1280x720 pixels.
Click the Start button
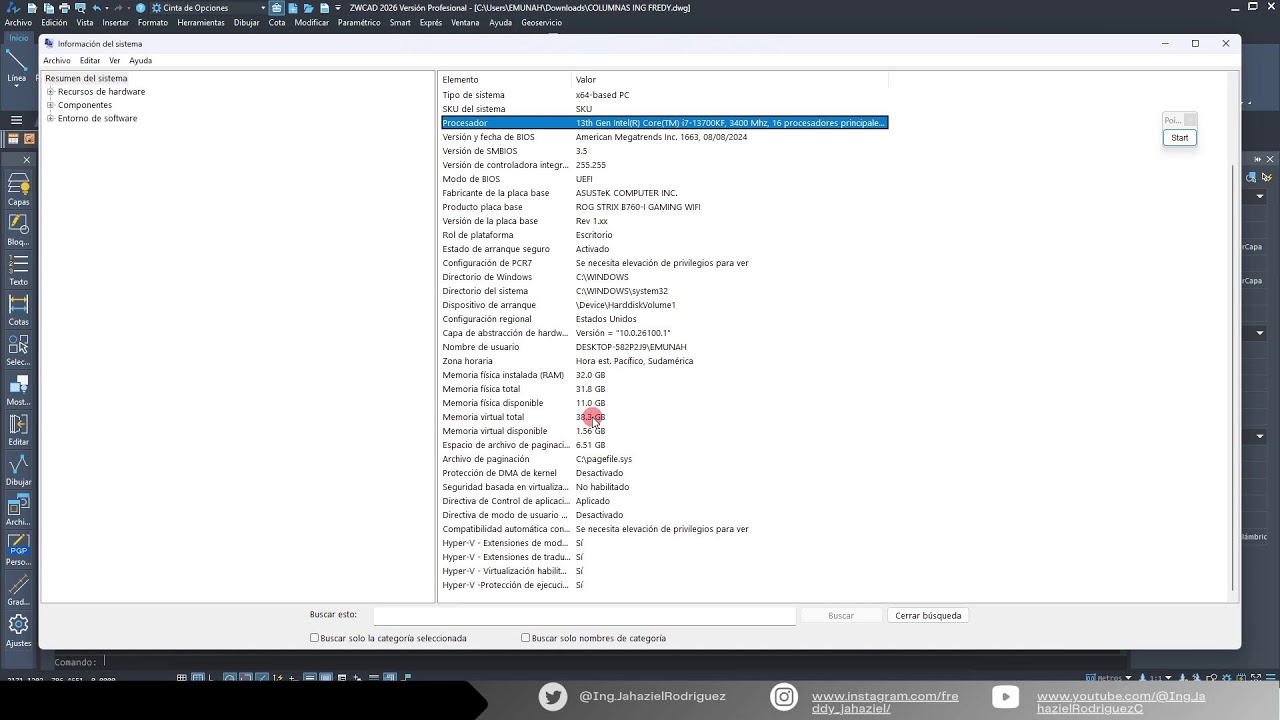(x=1180, y=138)
